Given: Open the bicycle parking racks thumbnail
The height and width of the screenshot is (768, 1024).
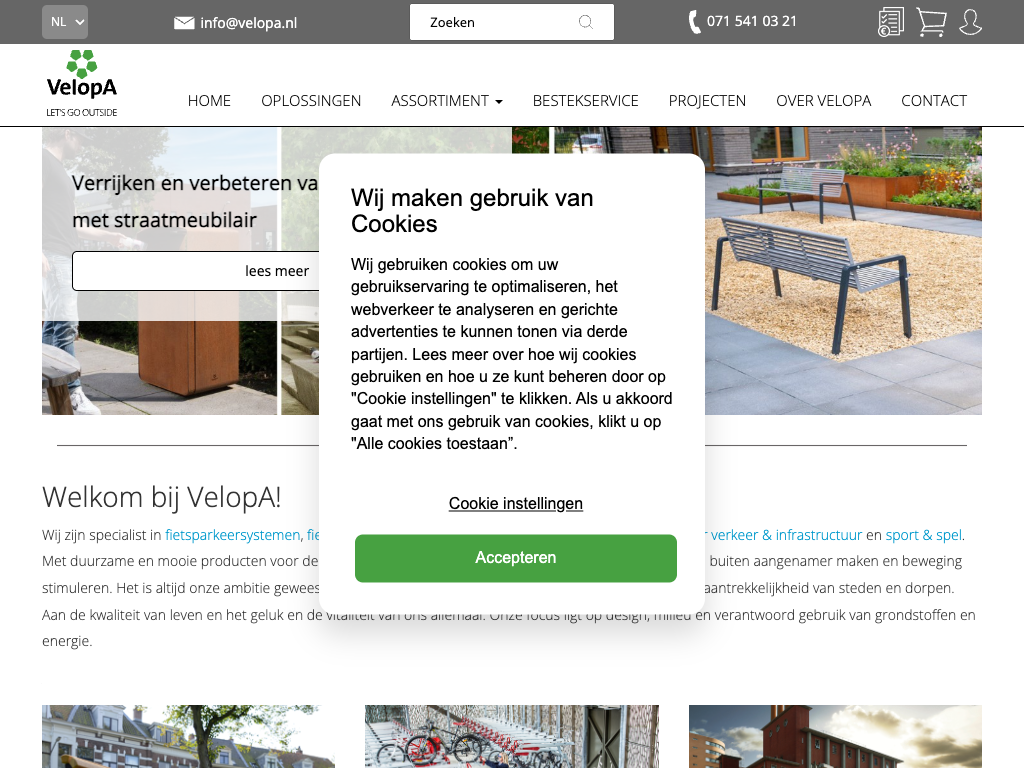Looking at the screenshot, I should coord(511,736).
